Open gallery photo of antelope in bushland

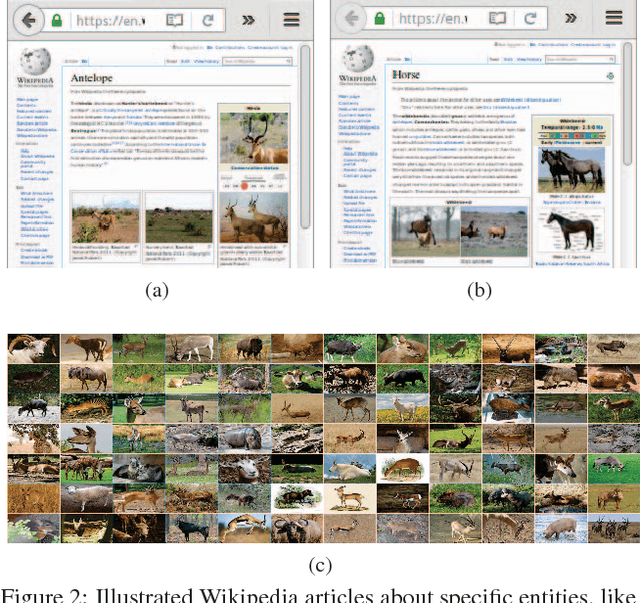tap(105, 219)
